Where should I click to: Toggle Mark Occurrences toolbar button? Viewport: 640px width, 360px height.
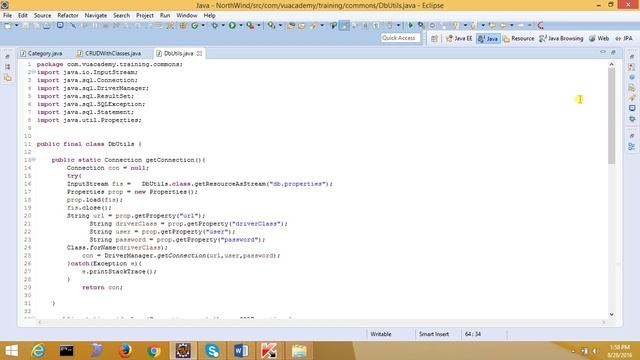(344, 25)
